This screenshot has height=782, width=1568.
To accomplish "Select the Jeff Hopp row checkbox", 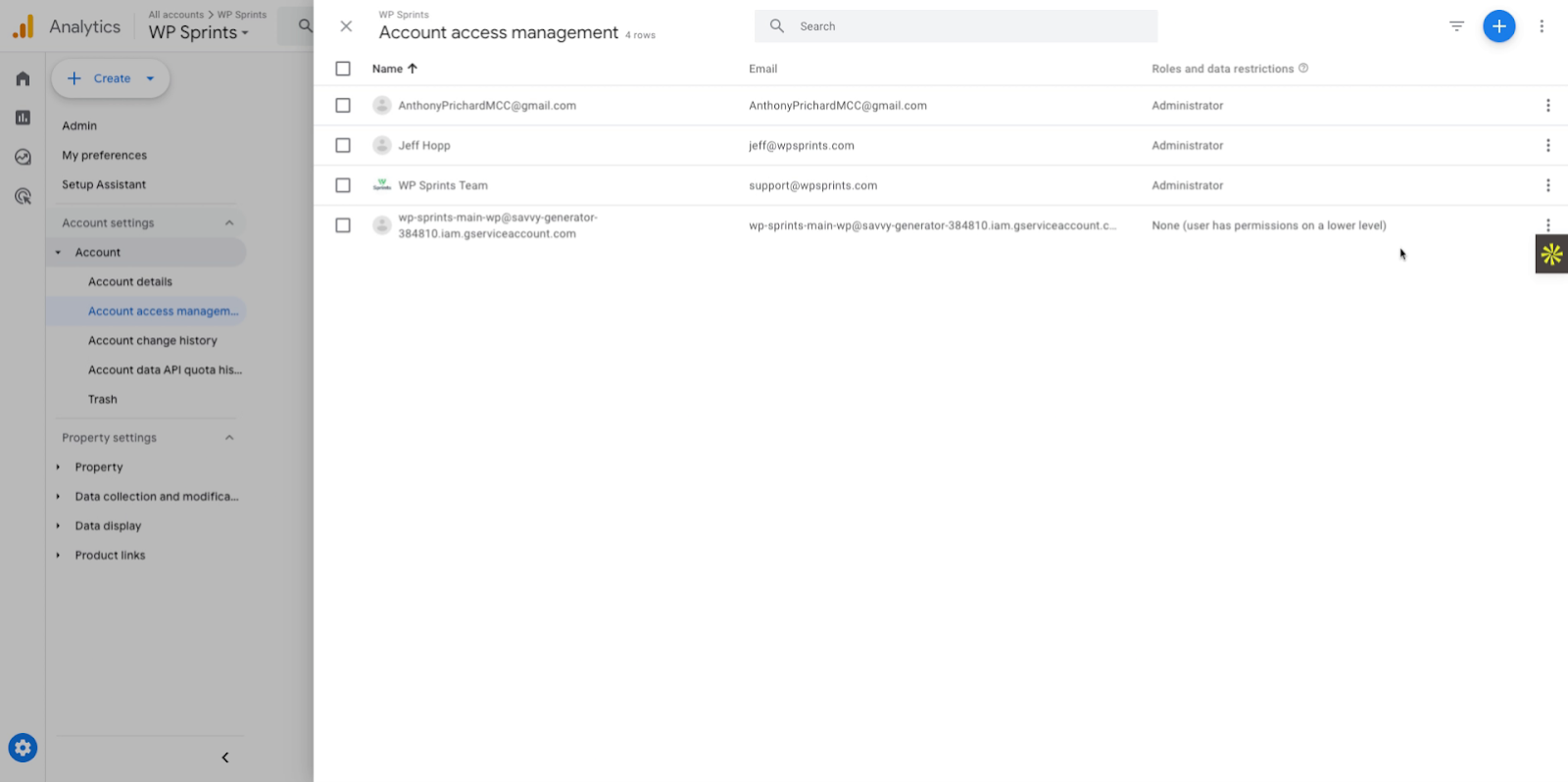I will point(343,146).
